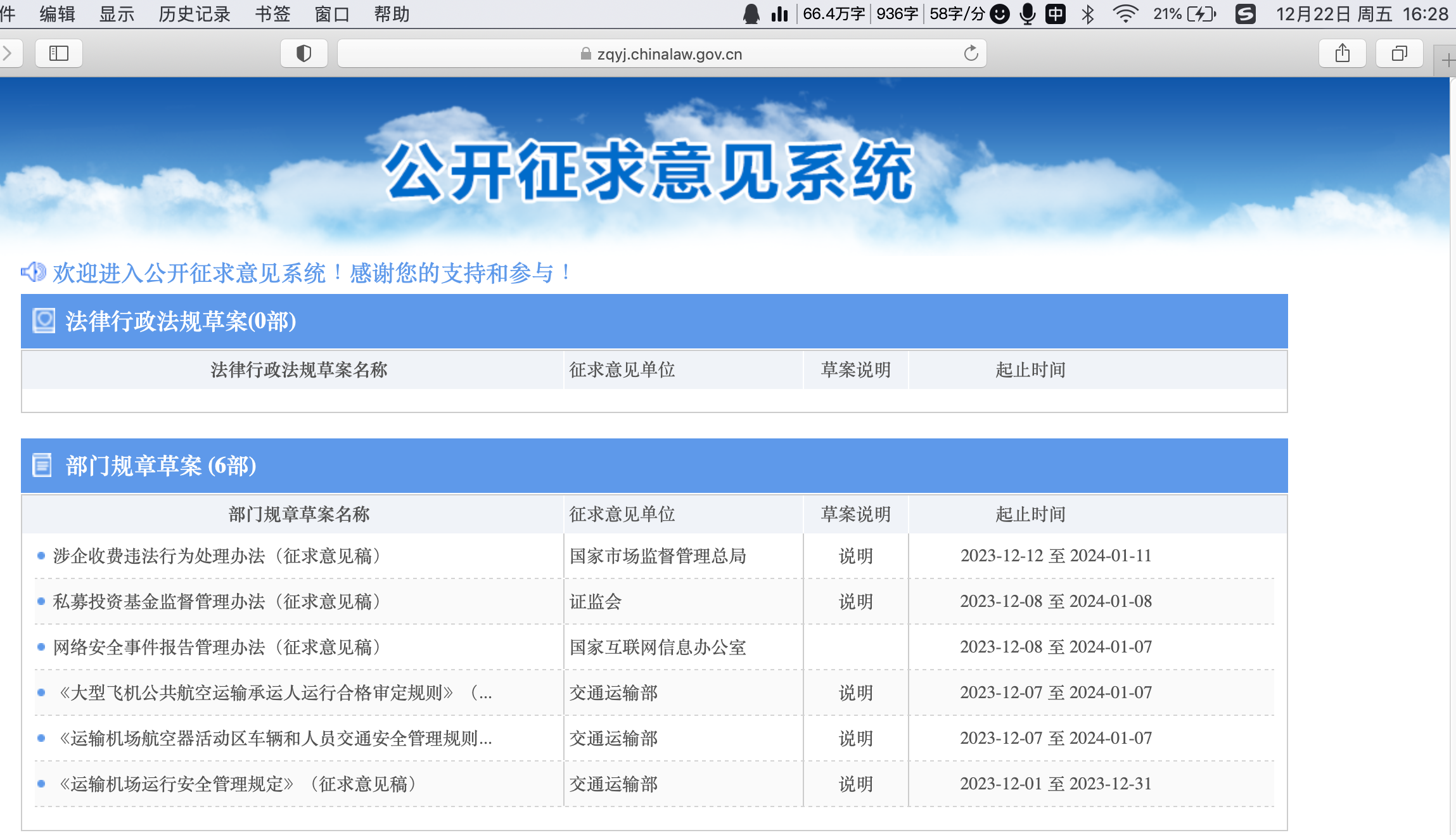Click the 部门规章草案 (6部) section title
1456x835 pixels.
click(x=161, y=466)
